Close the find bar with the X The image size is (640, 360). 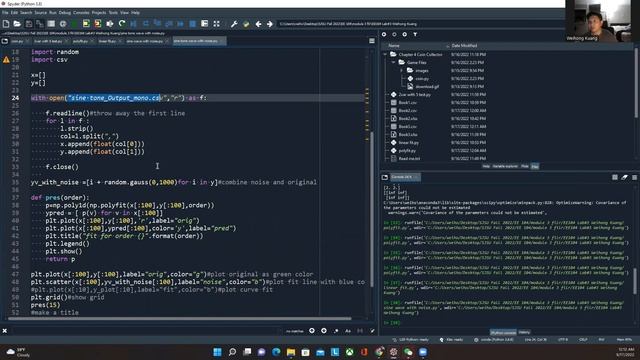[4, 331]
